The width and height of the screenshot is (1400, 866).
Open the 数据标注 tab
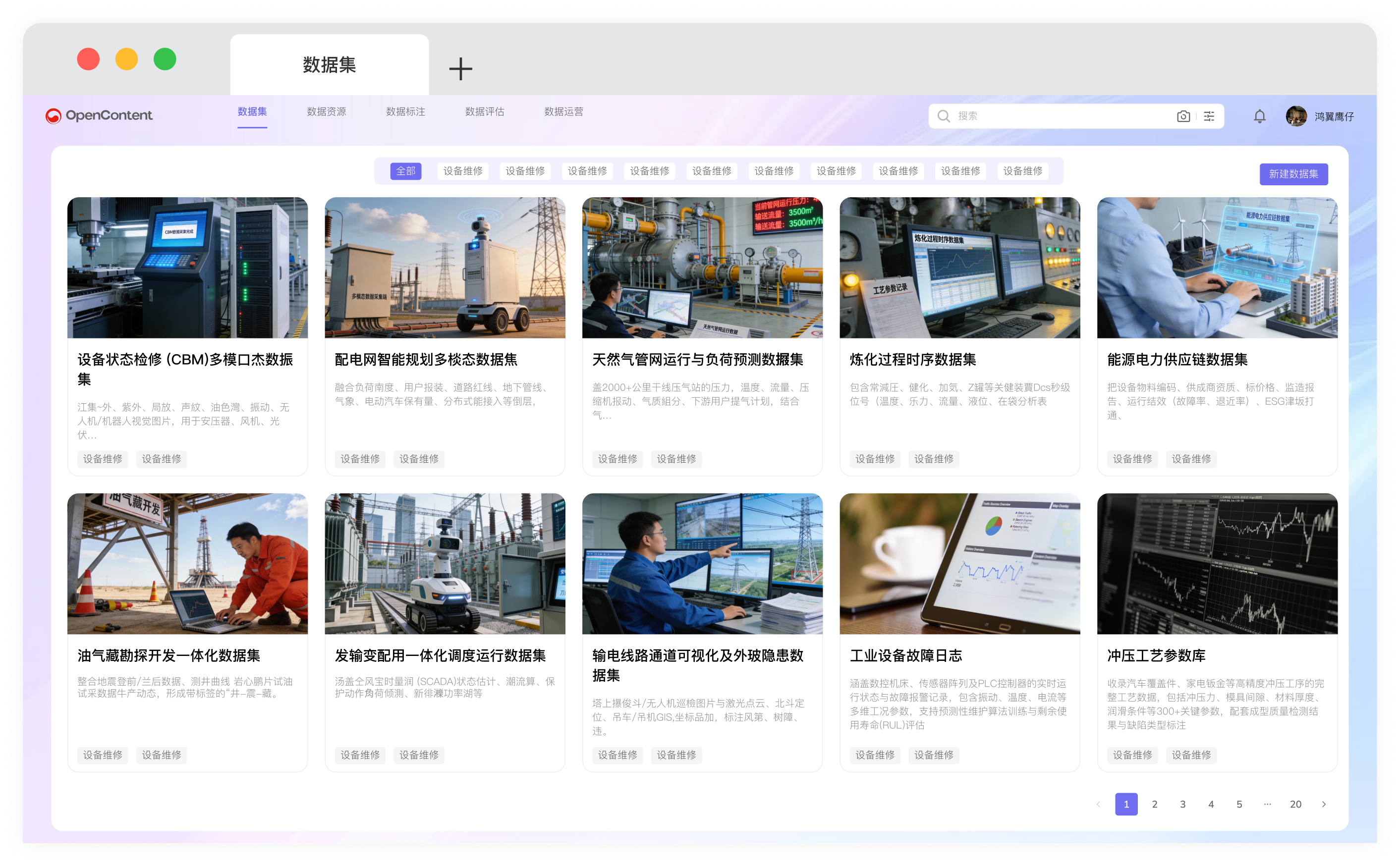[405, 111]
